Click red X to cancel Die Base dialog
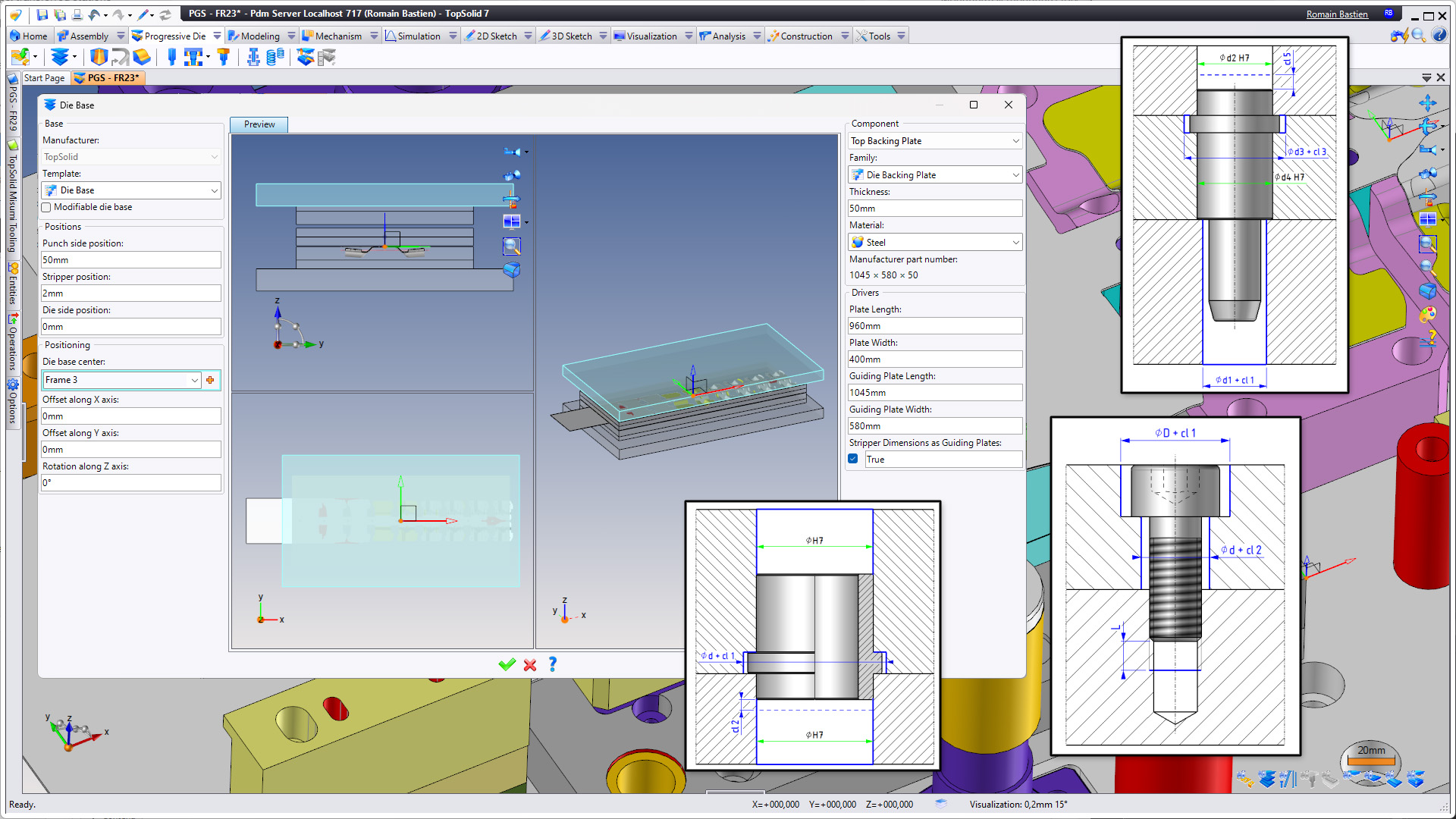1456x819 pixels. coord(530,665)
